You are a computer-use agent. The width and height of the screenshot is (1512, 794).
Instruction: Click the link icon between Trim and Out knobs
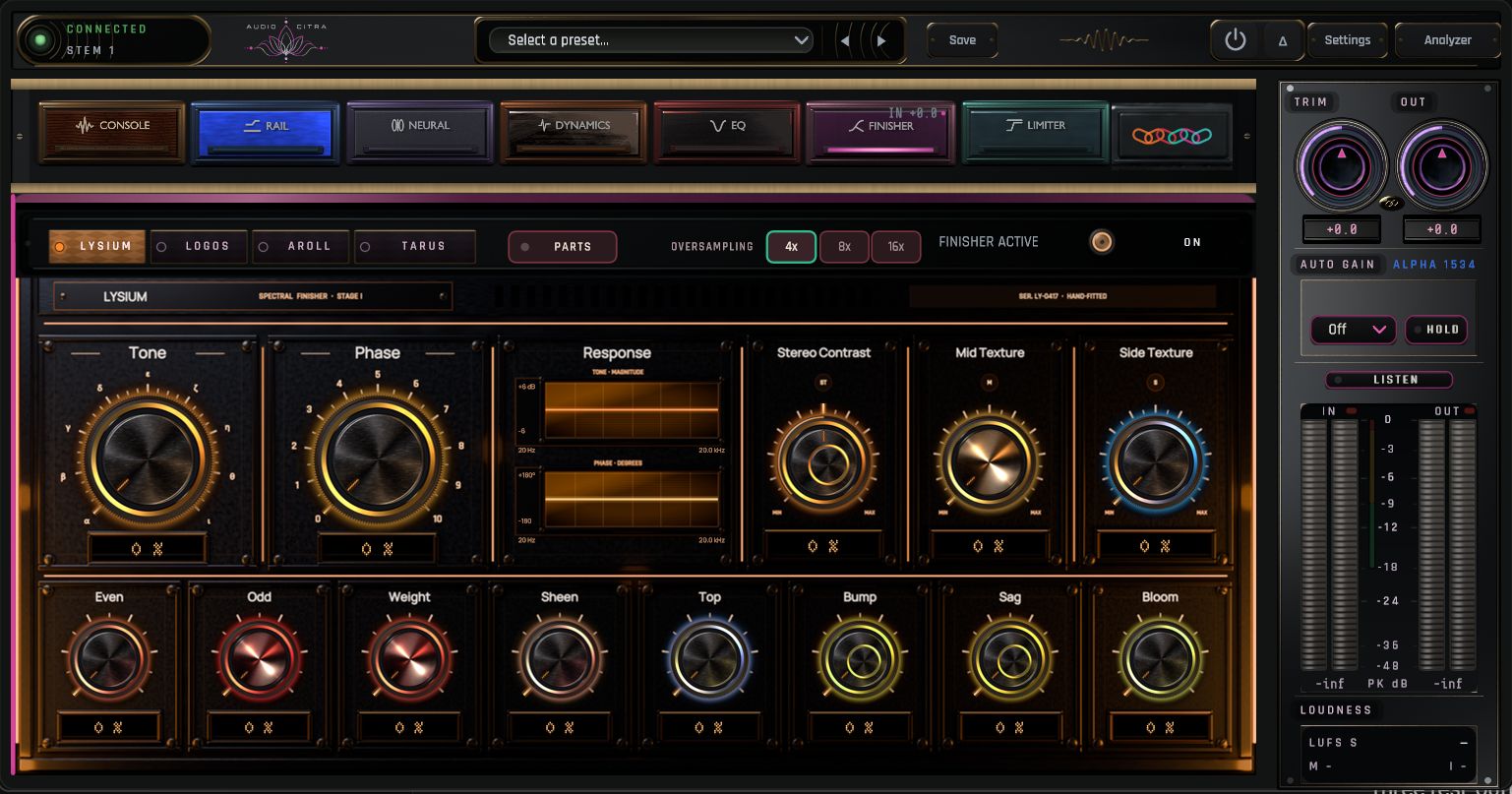[x=1390, y=204]
